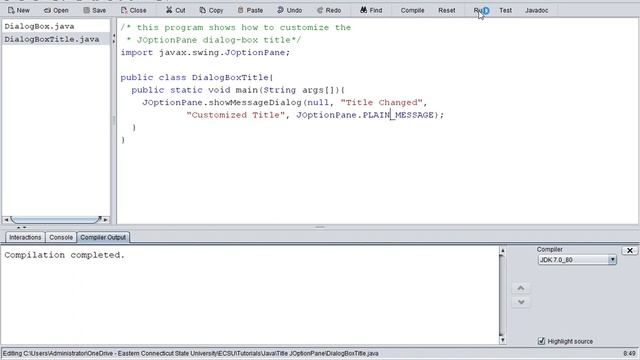Screen dimensions: 640x360
Task: Reset the interactions with Reset button
Action: coord(447,10)
